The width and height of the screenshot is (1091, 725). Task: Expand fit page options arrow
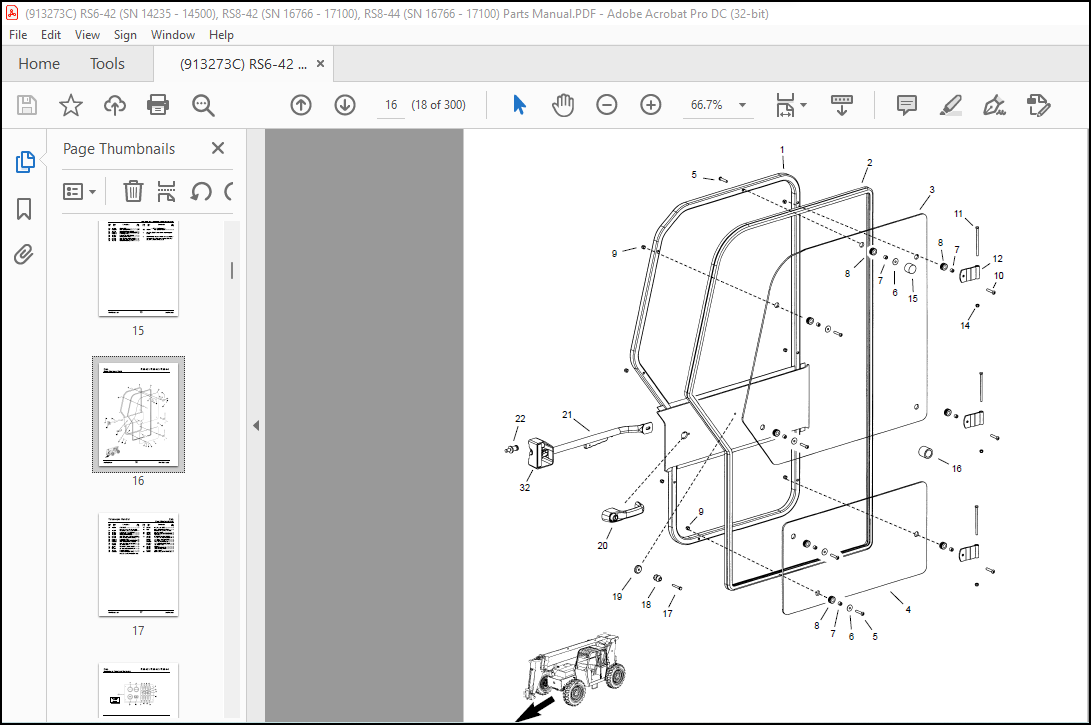[x=804, y=105]
